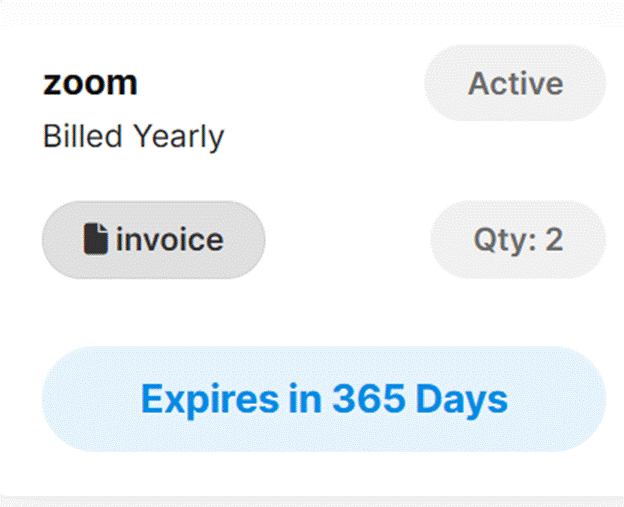Open the invoice button
Screen dimensions: 624x507
153,240
